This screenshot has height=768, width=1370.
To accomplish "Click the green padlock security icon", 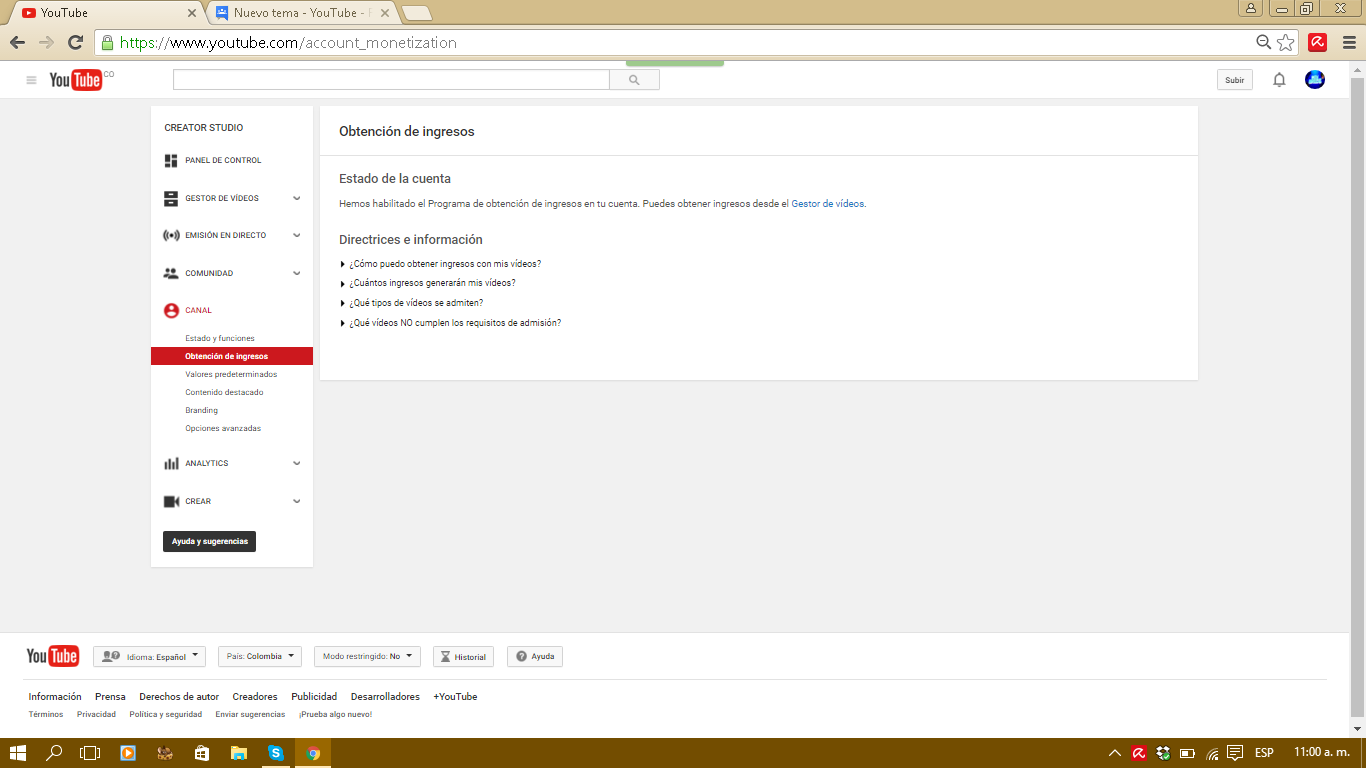I will click(x=107, y=43).
